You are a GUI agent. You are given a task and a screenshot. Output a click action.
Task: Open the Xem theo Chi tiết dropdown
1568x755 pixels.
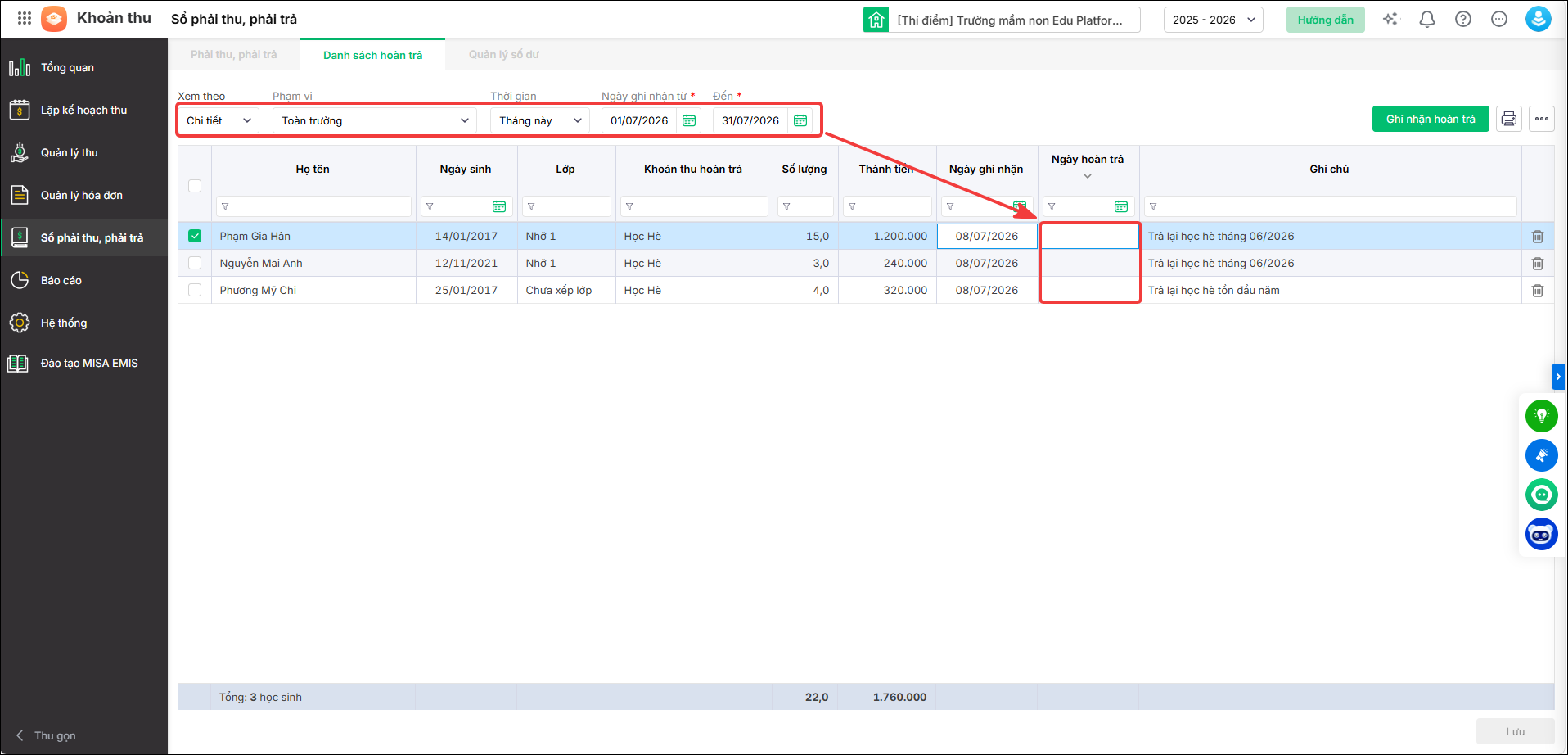click(x=219, y=120)
